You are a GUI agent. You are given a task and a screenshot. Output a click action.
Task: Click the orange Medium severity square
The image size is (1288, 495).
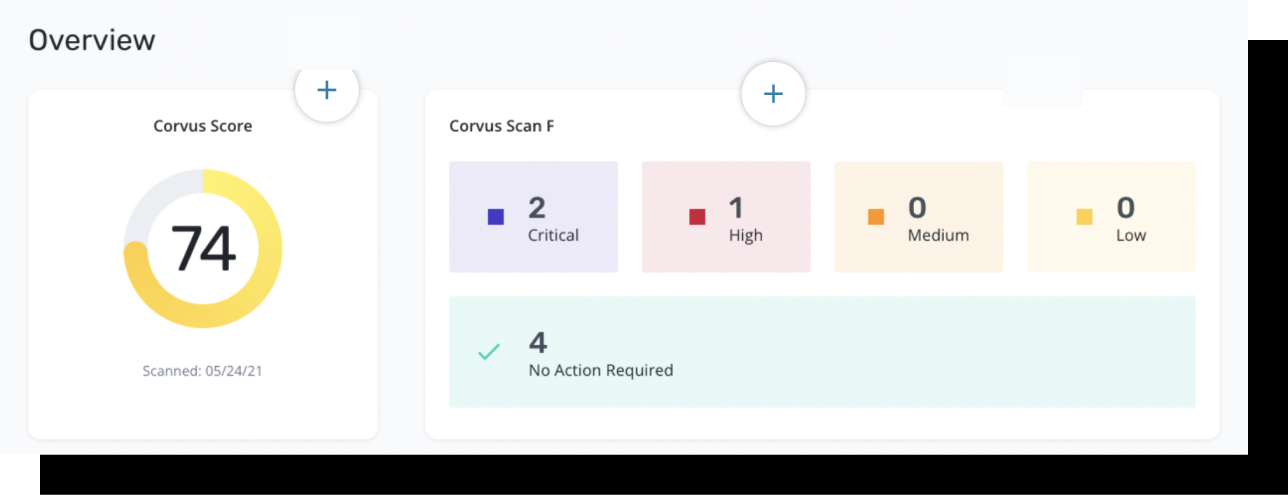pyautogui.click(x=876, y=216)
